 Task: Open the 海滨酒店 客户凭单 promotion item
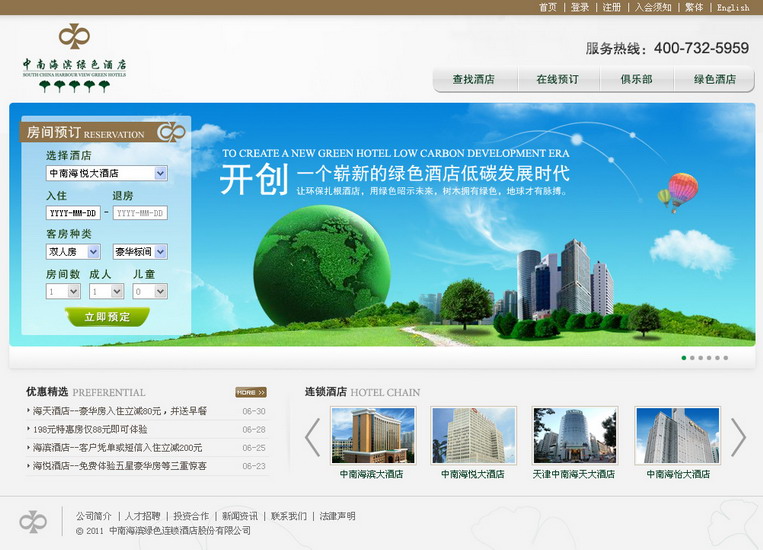point(117,448)
